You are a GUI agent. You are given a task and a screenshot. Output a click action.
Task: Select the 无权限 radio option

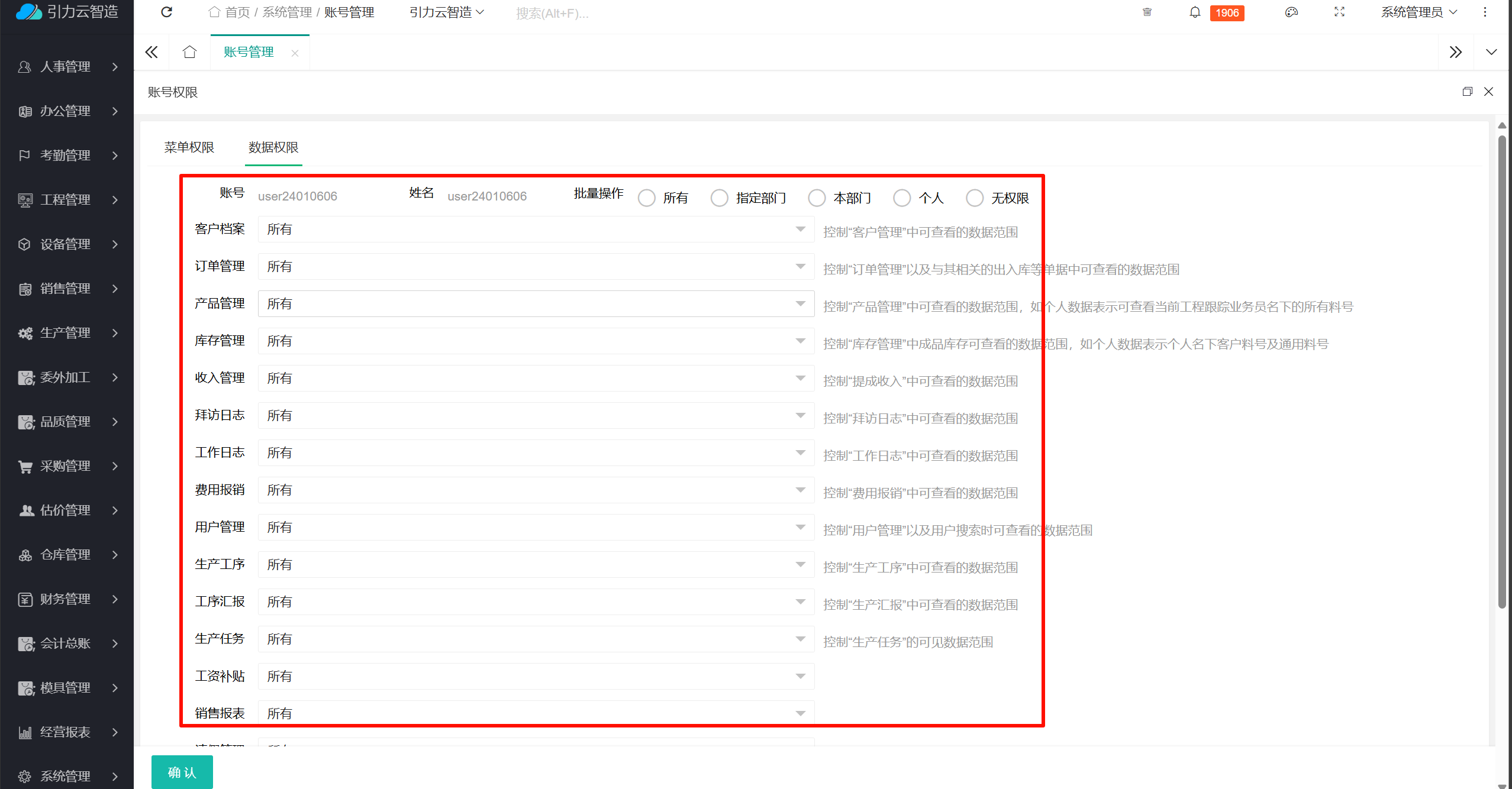click(975, 198)
